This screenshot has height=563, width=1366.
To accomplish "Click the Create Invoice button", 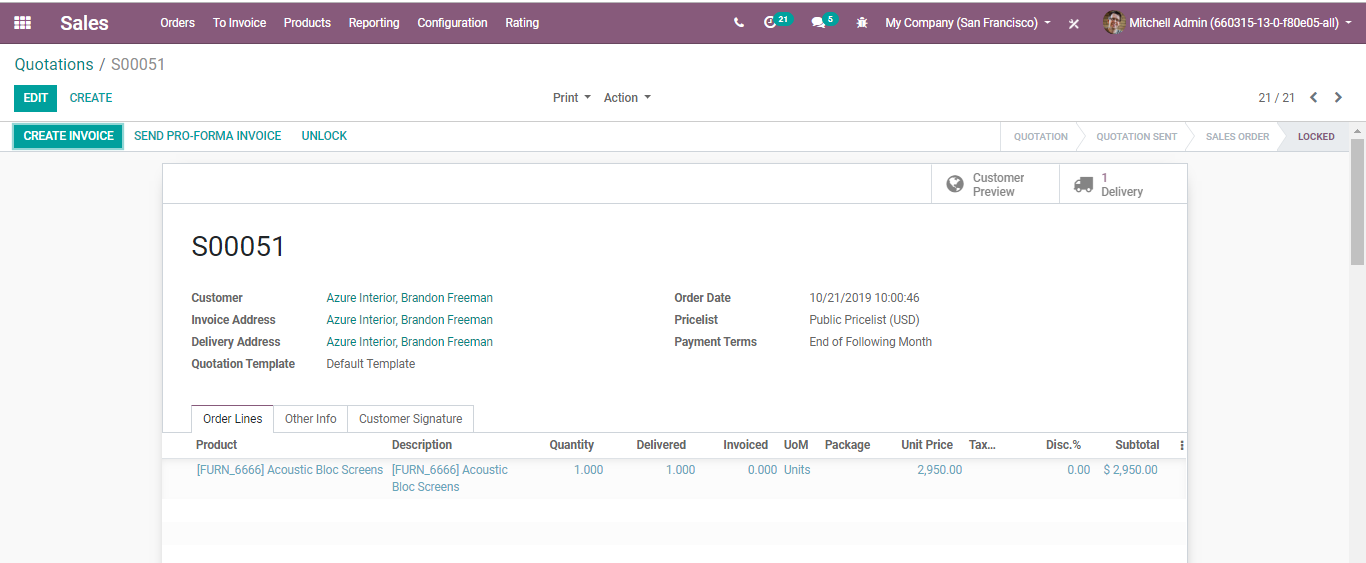I will pos(68,136).
